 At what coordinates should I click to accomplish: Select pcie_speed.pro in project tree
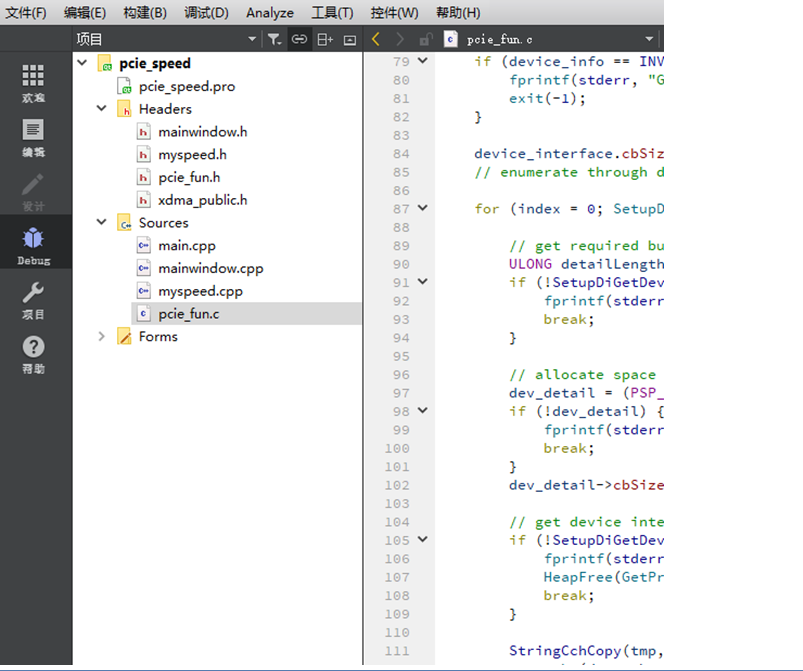(186, 86)
